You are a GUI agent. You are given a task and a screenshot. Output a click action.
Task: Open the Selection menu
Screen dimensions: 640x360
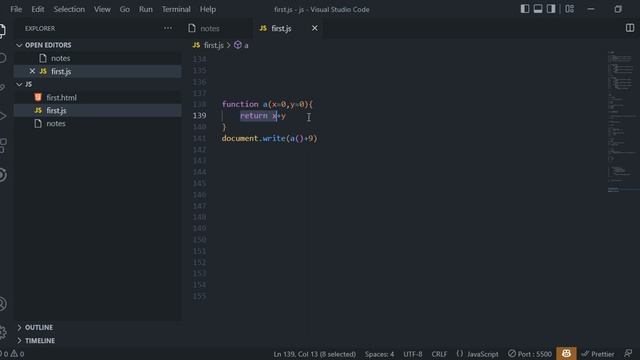coord(69,9)
